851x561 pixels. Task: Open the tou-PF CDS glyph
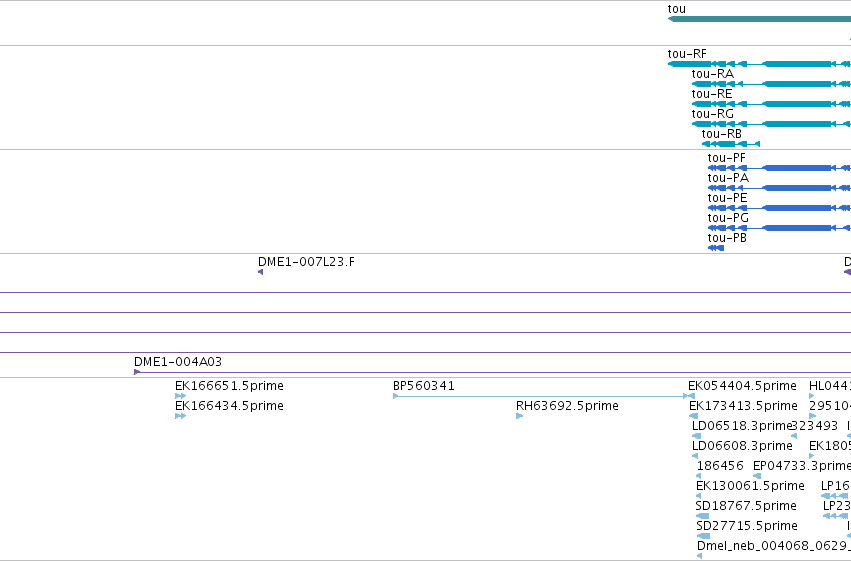pos(779,168)
